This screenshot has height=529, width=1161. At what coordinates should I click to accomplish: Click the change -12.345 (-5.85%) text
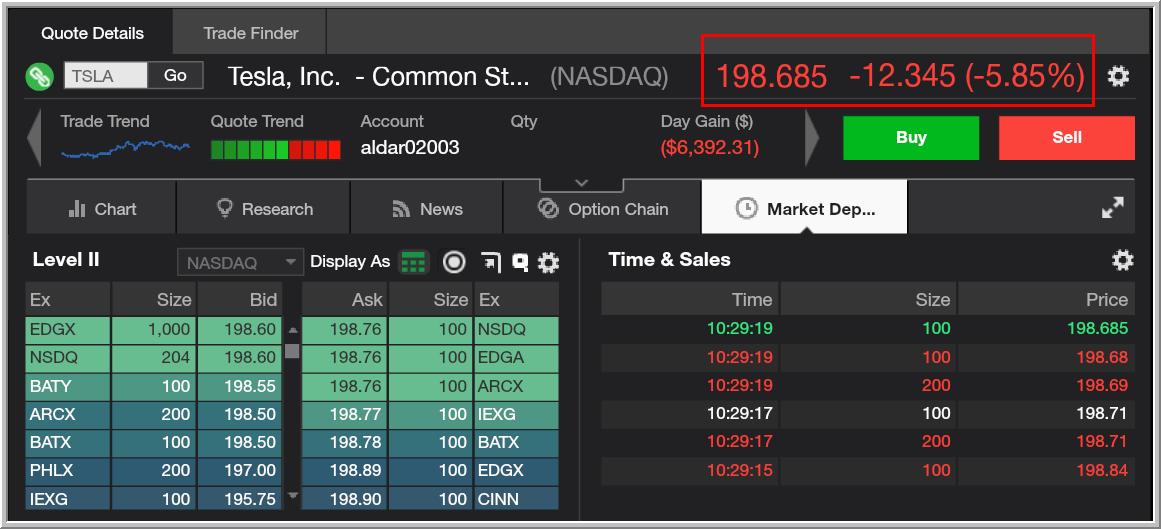point(967,76)
